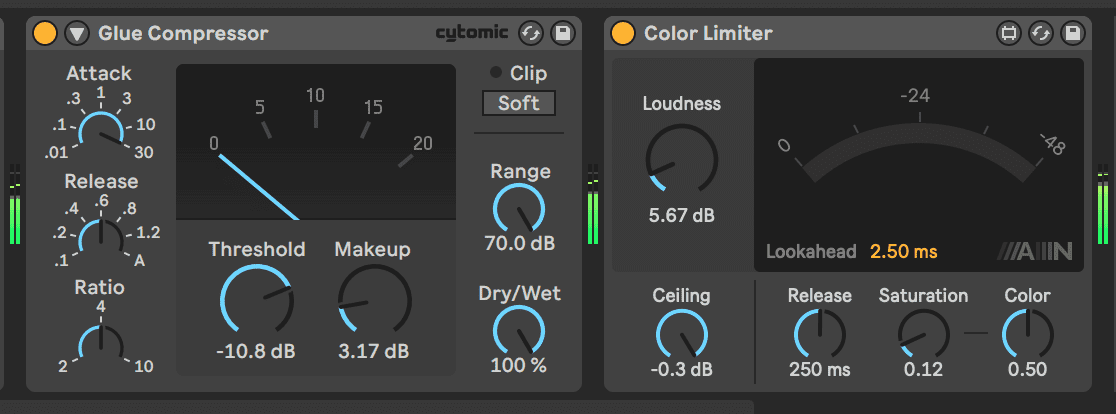Click the Color Limiter title
The width and height of the screenshot is (1116, 414).
[708, 33]
